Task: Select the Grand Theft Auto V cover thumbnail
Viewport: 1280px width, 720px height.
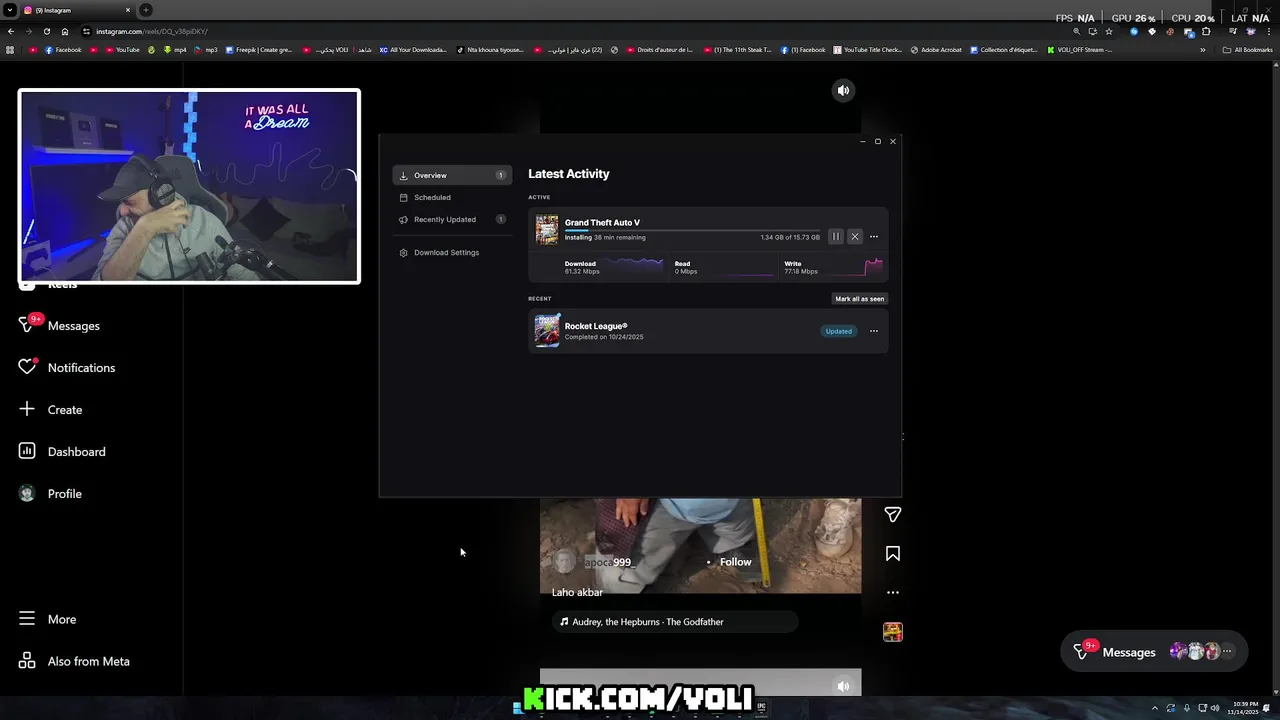Action: [547, 230]
